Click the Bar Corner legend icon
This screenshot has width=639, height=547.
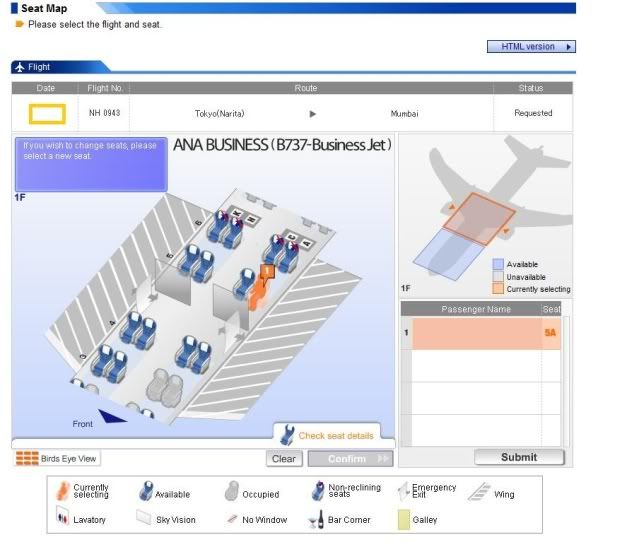pyautogui.click(x=317, y=520)
